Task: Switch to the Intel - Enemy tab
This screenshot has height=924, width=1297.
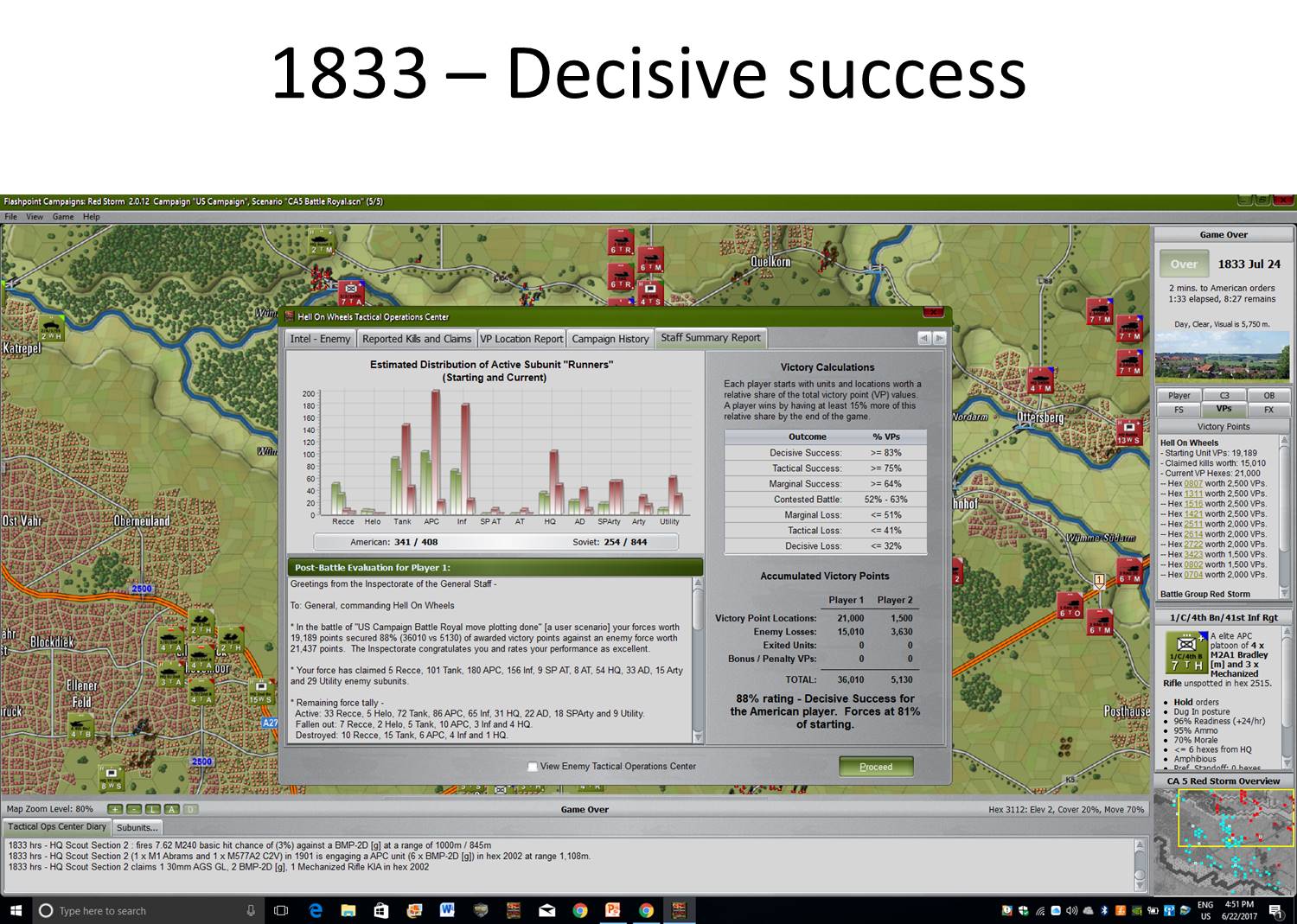Action: coord(320,339)
